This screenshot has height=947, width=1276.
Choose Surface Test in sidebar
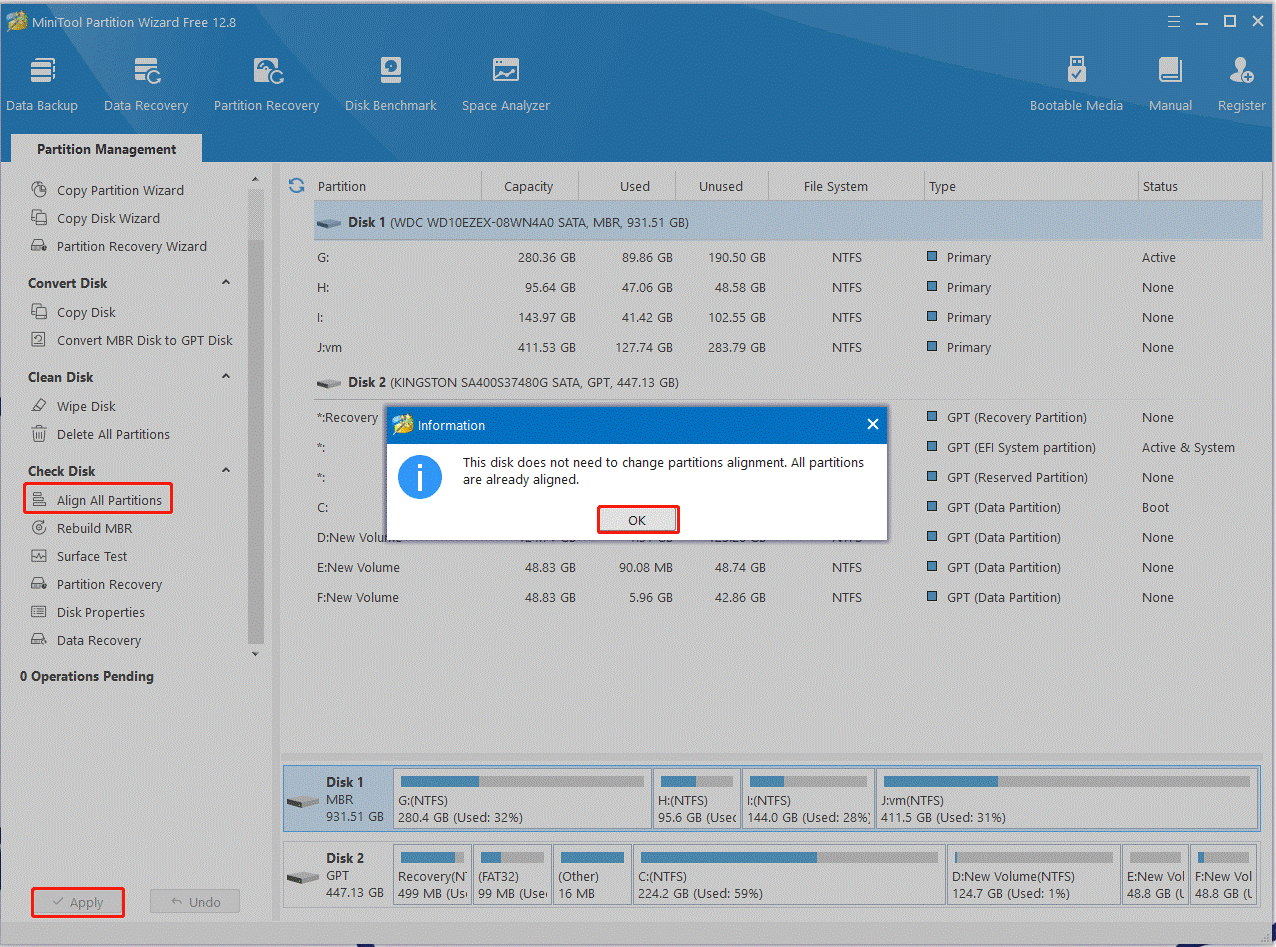(92, 556)
